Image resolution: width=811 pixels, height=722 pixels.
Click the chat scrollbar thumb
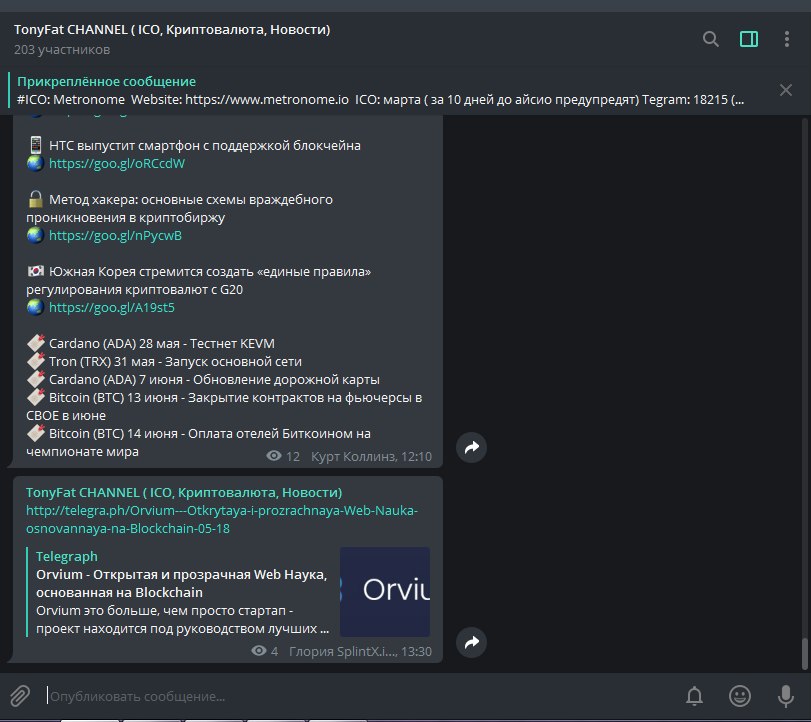click(804, 653)
